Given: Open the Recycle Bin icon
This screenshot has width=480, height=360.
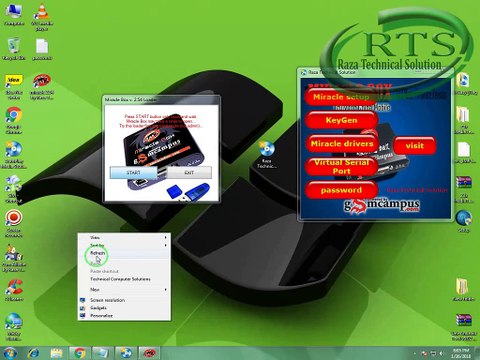Looking at the screenshot, I should (14, 49).
